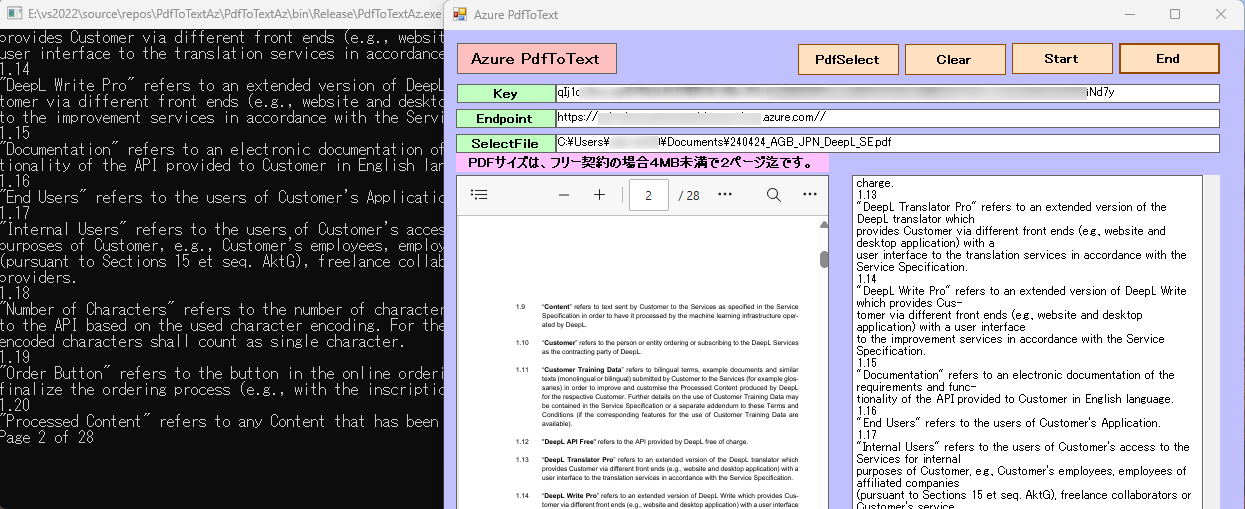Click the extracted text output area

pyautogui.click(x=1025, y=340)
